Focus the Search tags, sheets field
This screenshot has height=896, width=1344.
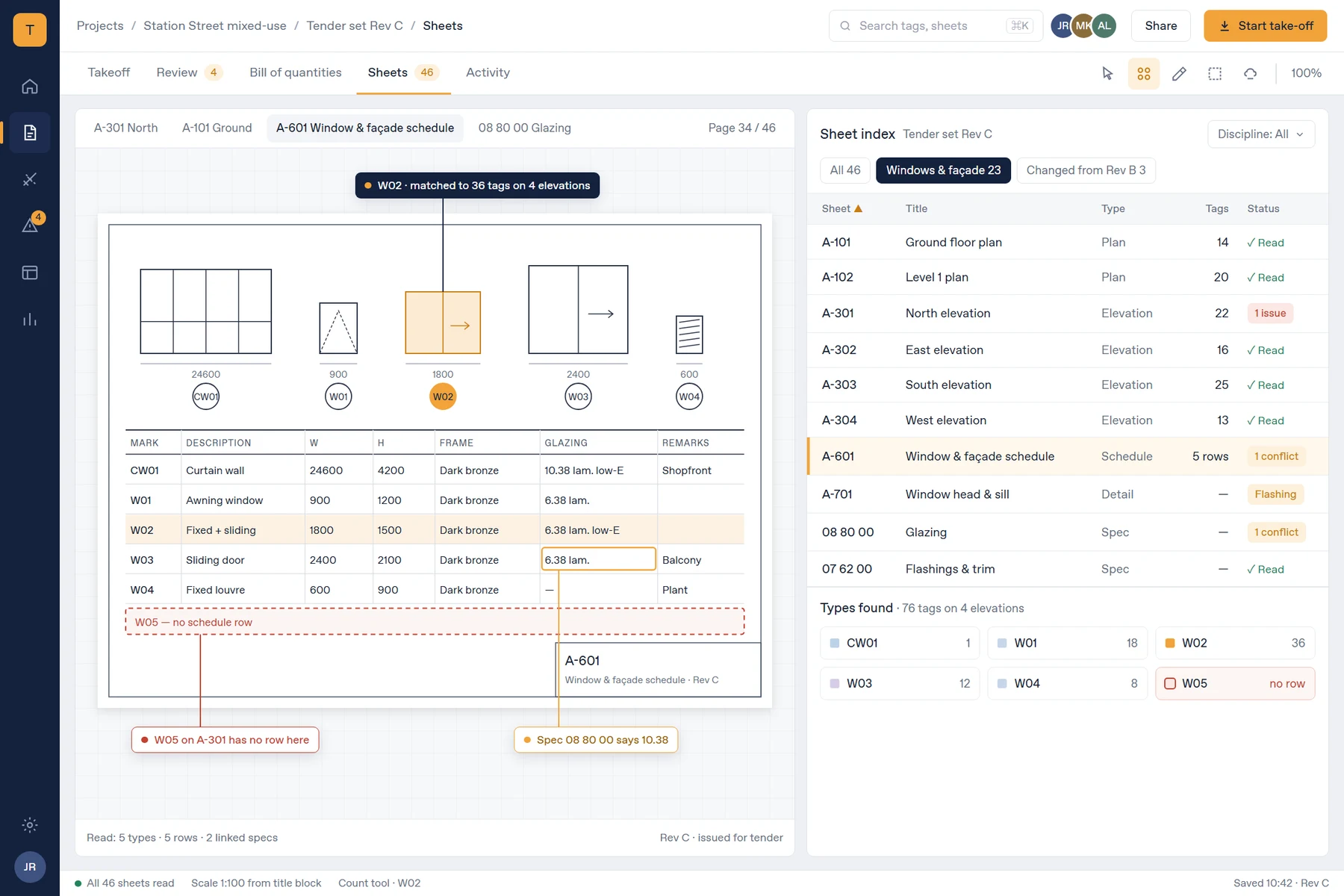tap(936, 25)
